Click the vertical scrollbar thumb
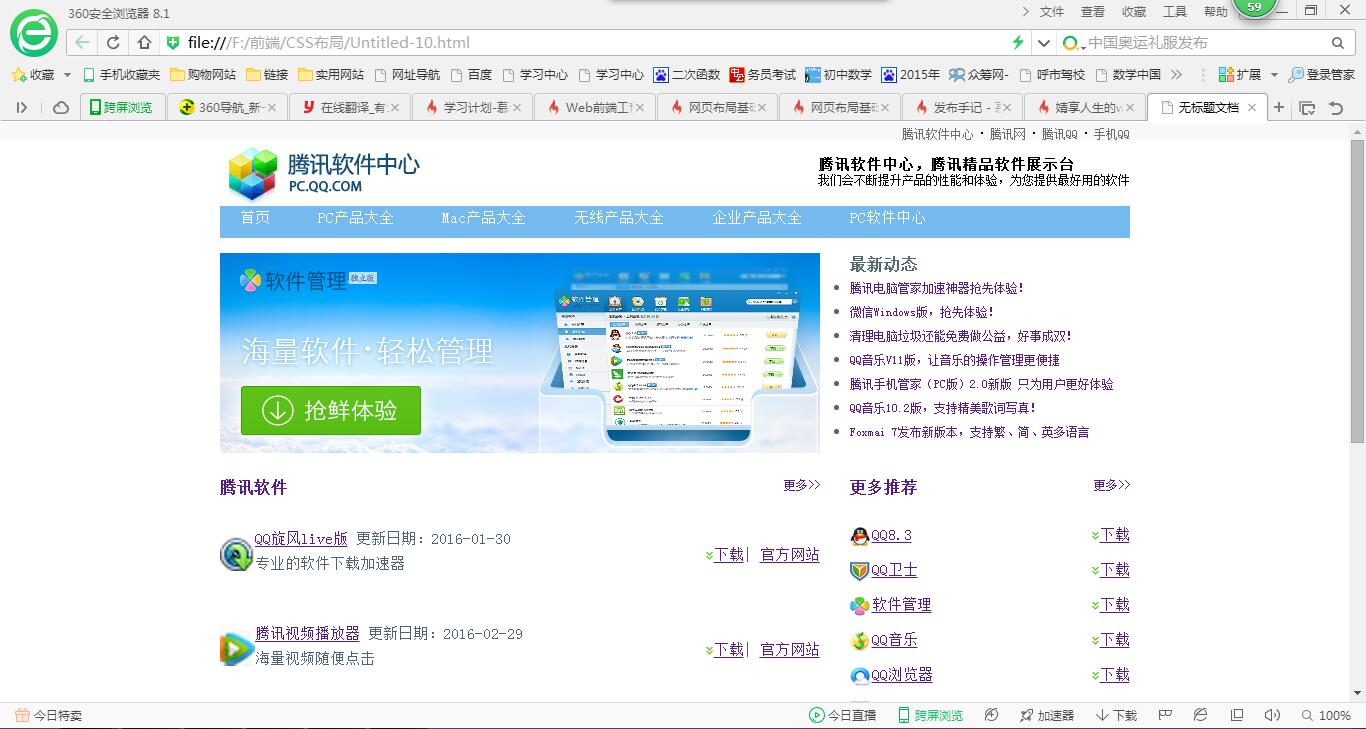Screen dimensions: 1366x729 pos(1357,291)
